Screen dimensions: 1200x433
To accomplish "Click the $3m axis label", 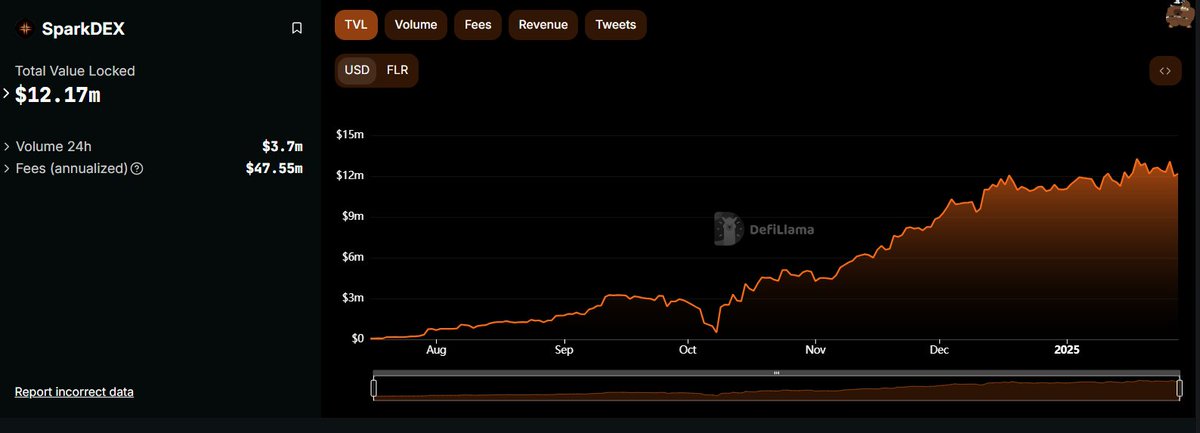I will tap(352, 298).
